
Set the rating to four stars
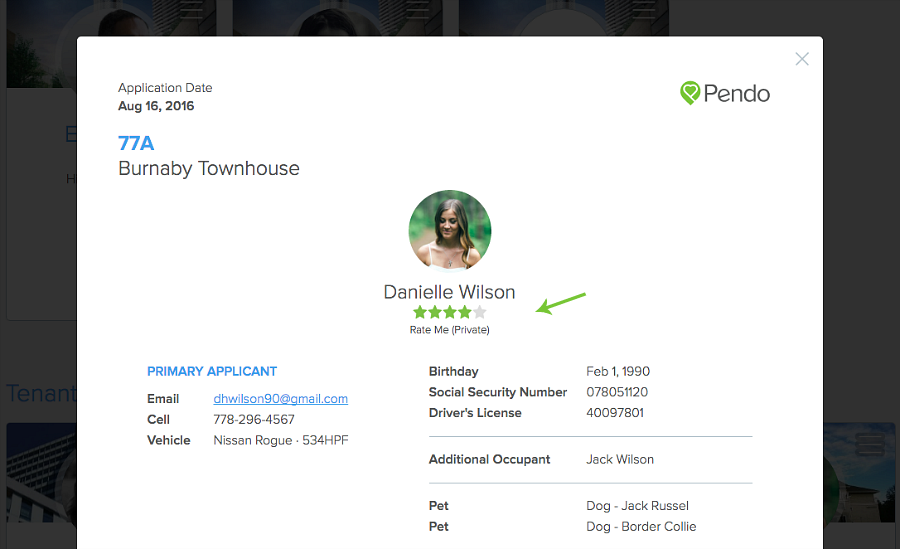point(465,312)
